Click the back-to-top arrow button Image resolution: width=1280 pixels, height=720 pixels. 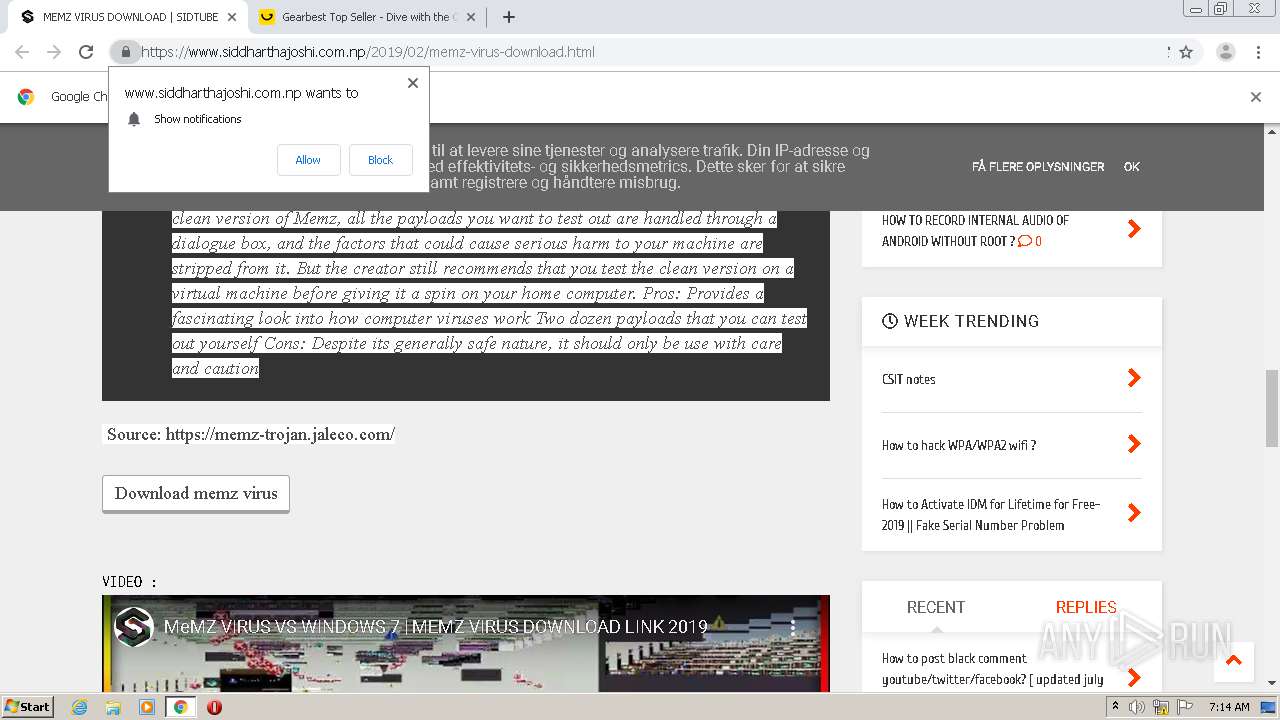point(1233,661)
